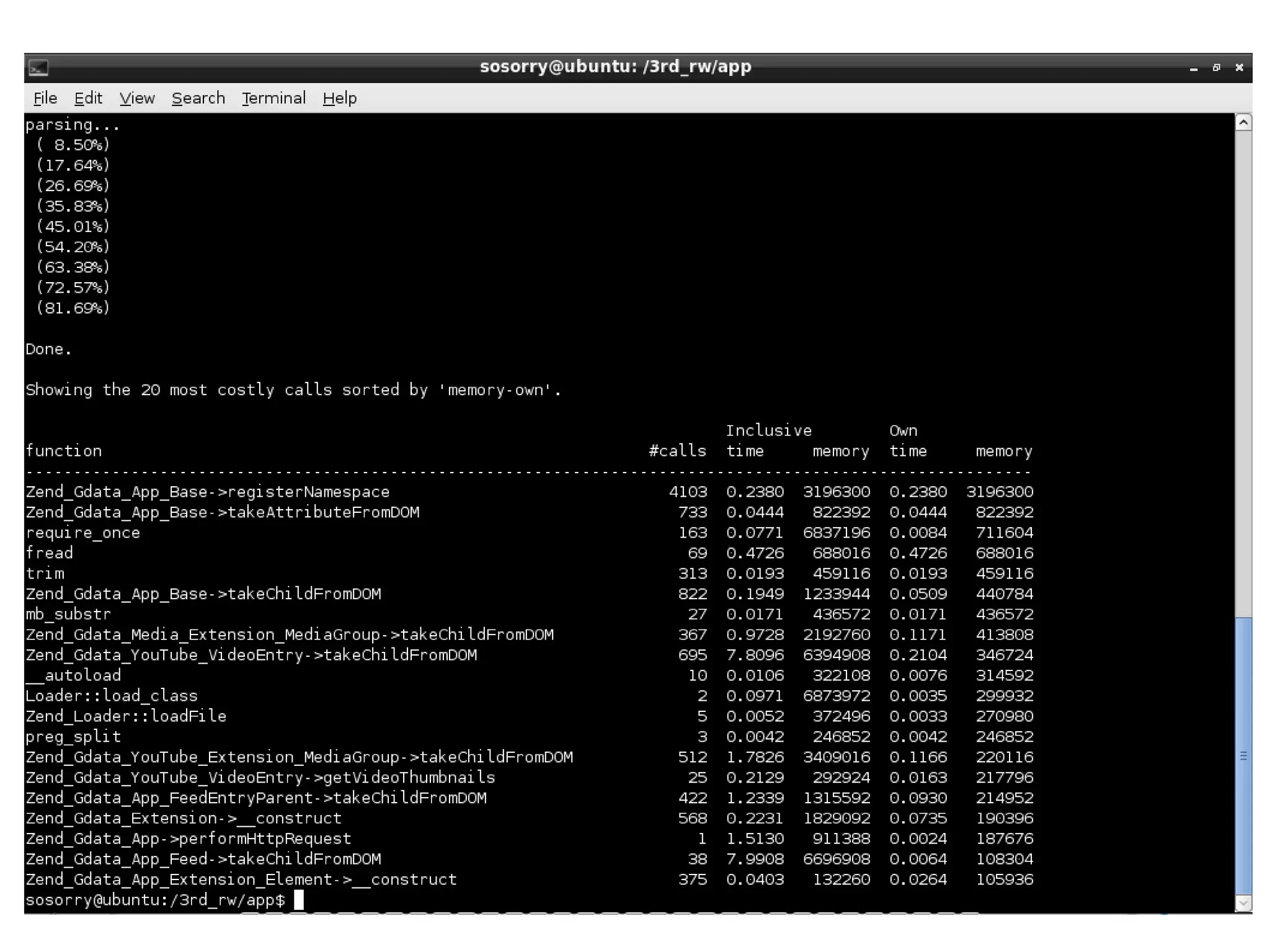Viewport: 1270px width, 952px height.
Task: Click 'Zend_Loader::loadFile' function name
Action: click(126, 716)
